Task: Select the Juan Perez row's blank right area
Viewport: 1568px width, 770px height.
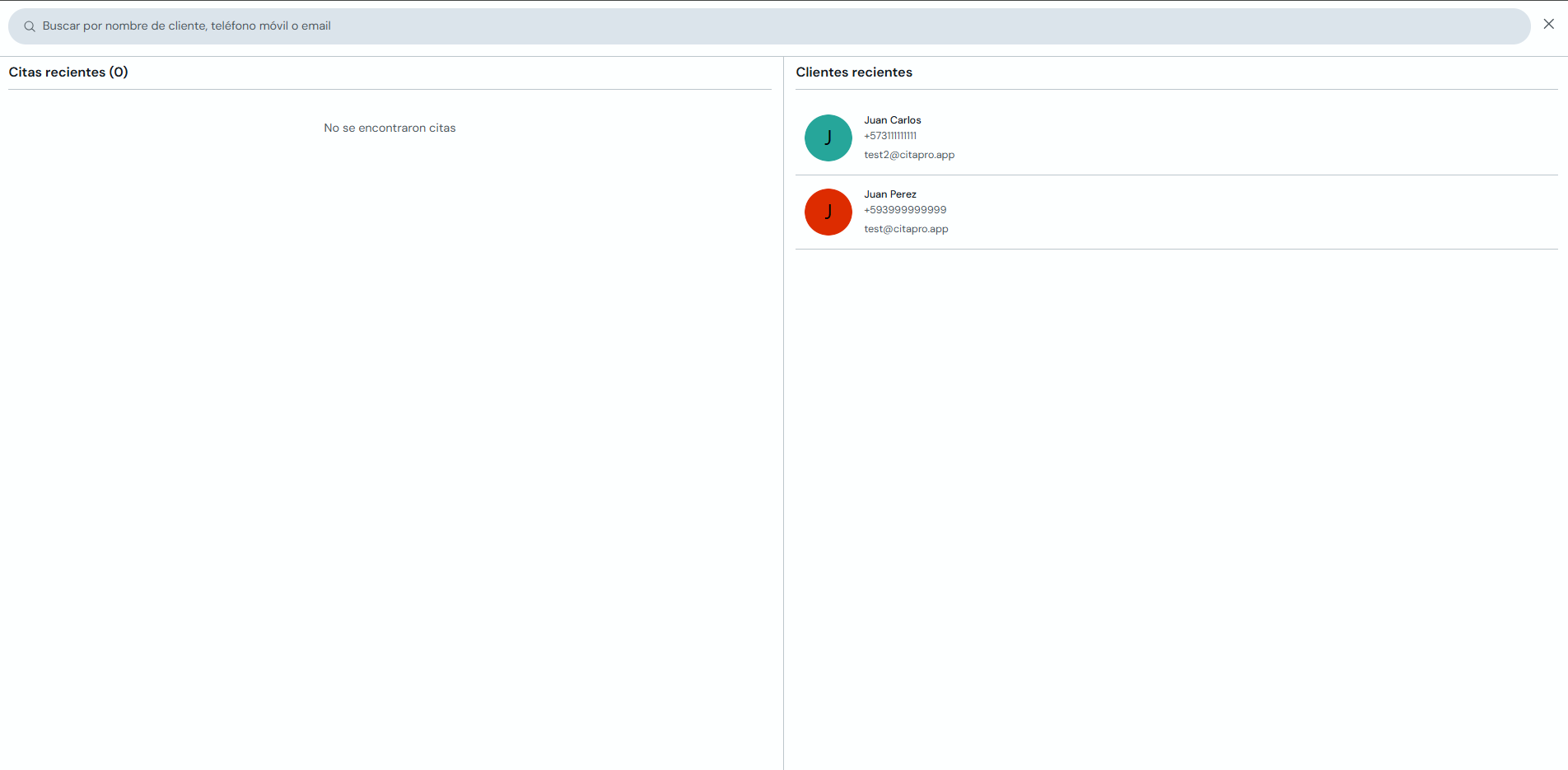Action: 1252,212
